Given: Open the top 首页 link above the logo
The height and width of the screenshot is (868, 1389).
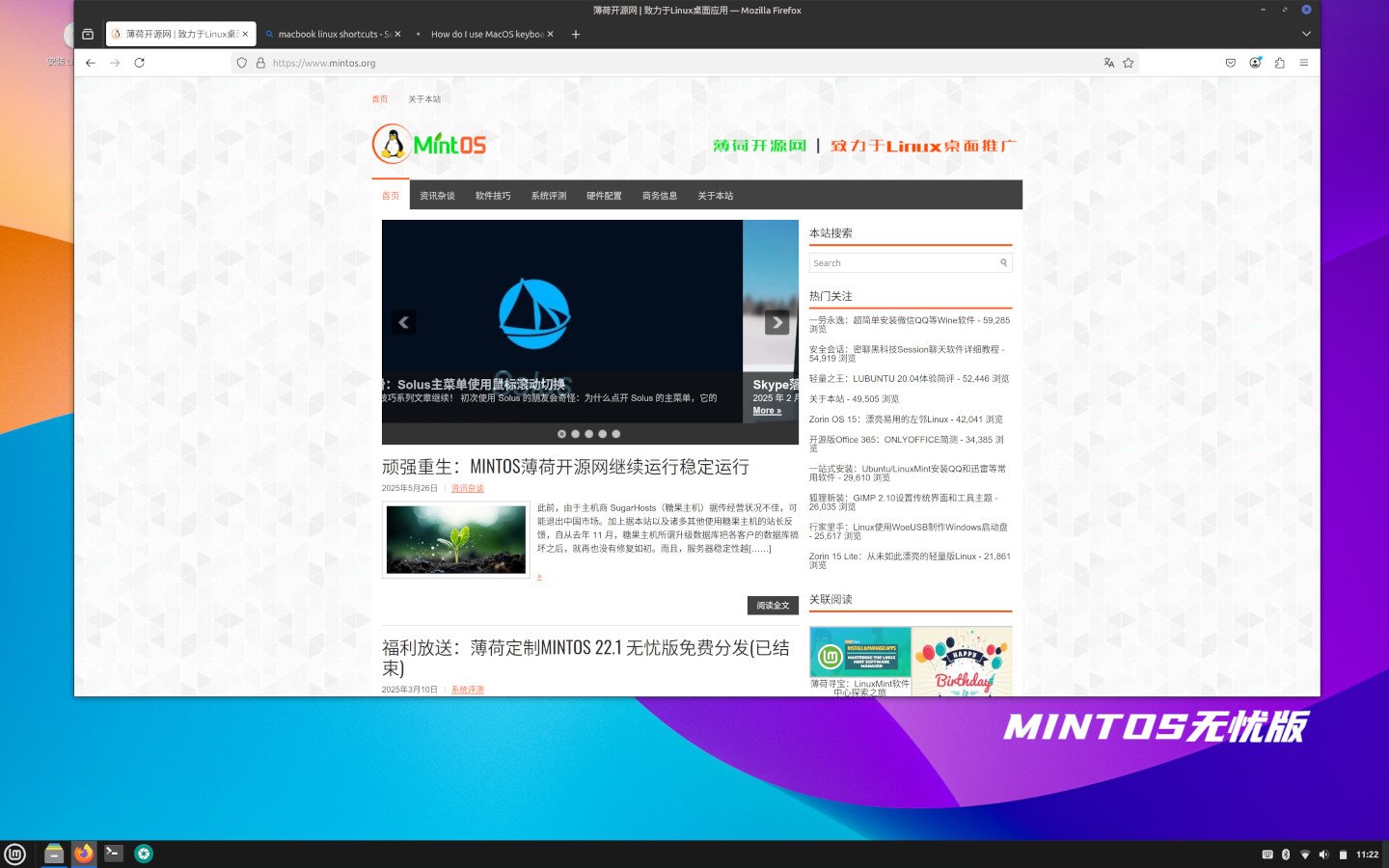Looking at the screenshot, I should point(380,99).
